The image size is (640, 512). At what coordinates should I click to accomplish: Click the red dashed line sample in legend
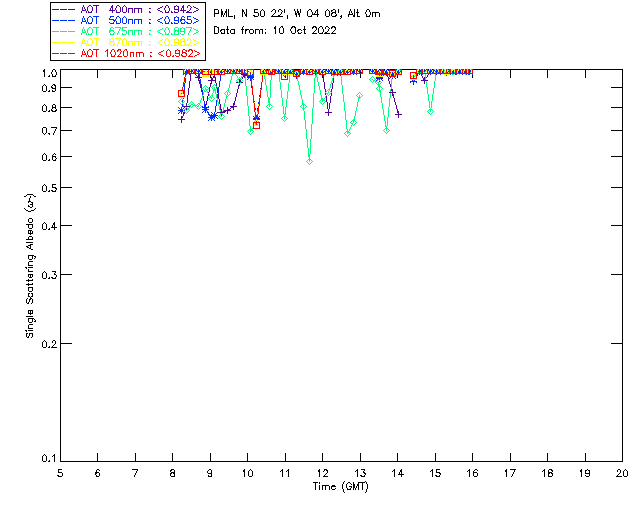(64, 53)
